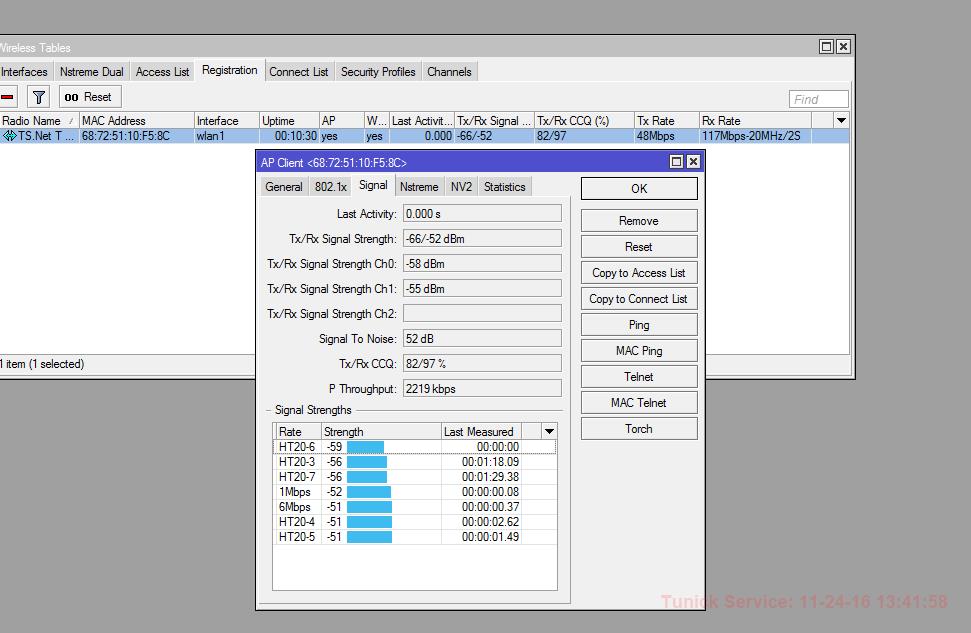Open the Access List tab
This screenshot has height=633, width=971.
tap(162, 72)
